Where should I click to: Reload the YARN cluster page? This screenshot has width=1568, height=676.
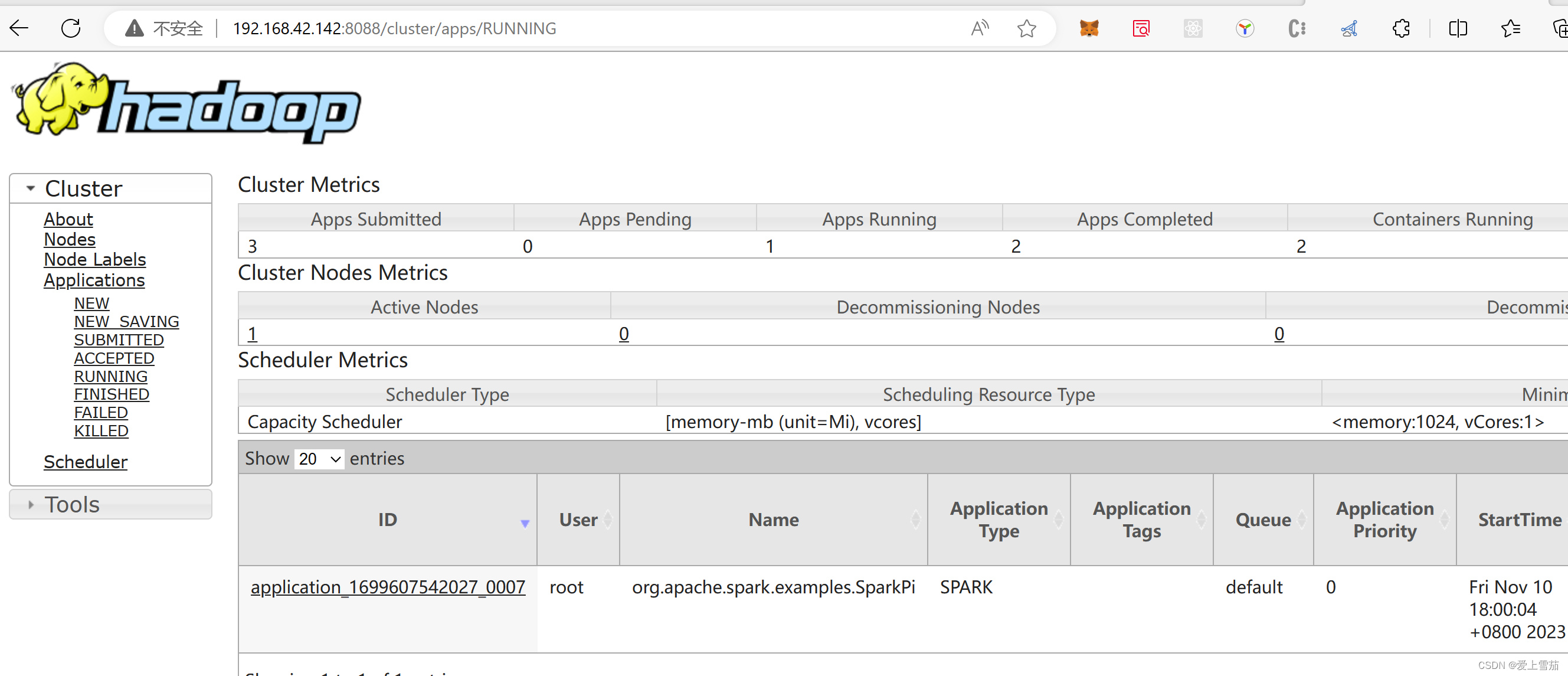click(x=71, y=28)
